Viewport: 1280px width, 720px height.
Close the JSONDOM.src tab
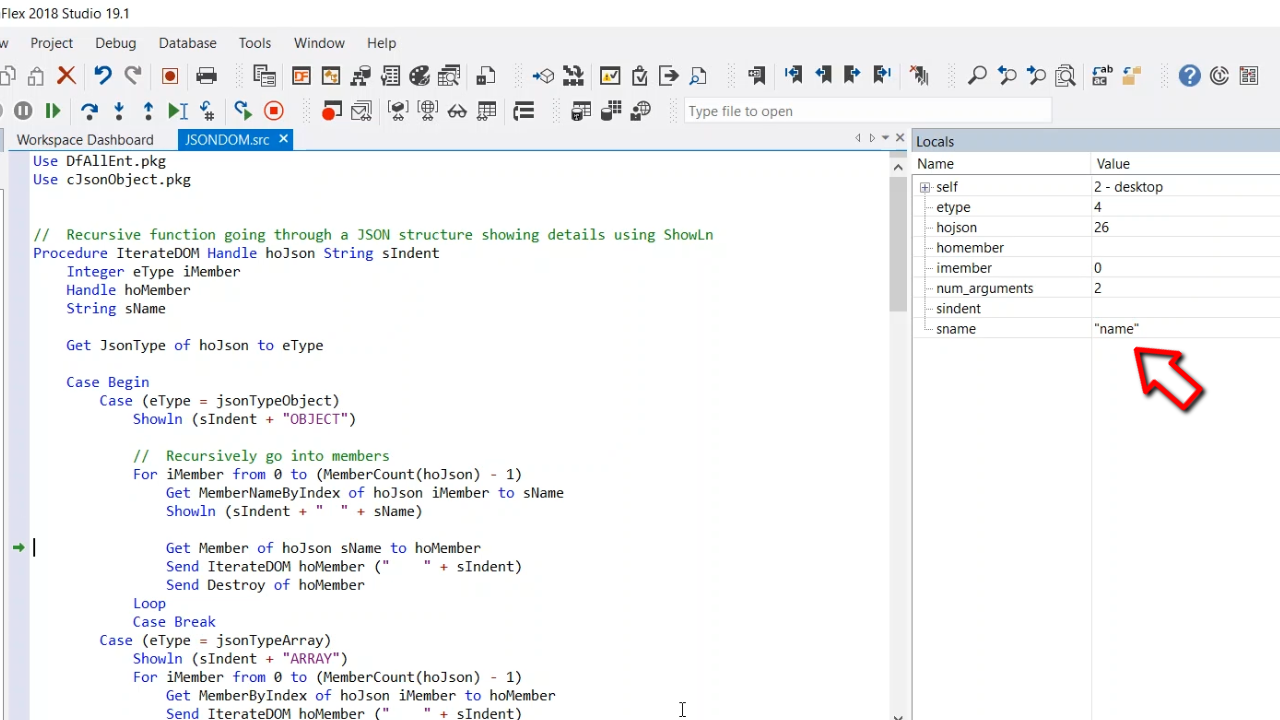click(x=284, y=139)
